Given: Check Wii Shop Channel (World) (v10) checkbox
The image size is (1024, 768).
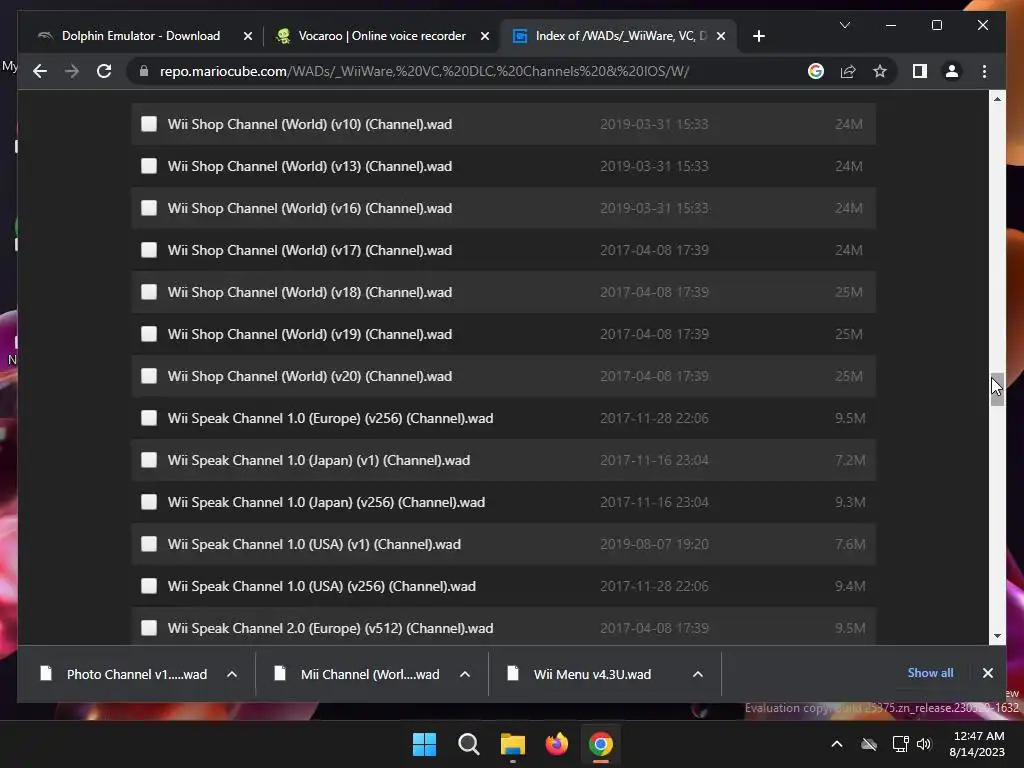Looking at the screenshot, I should 149,124.
